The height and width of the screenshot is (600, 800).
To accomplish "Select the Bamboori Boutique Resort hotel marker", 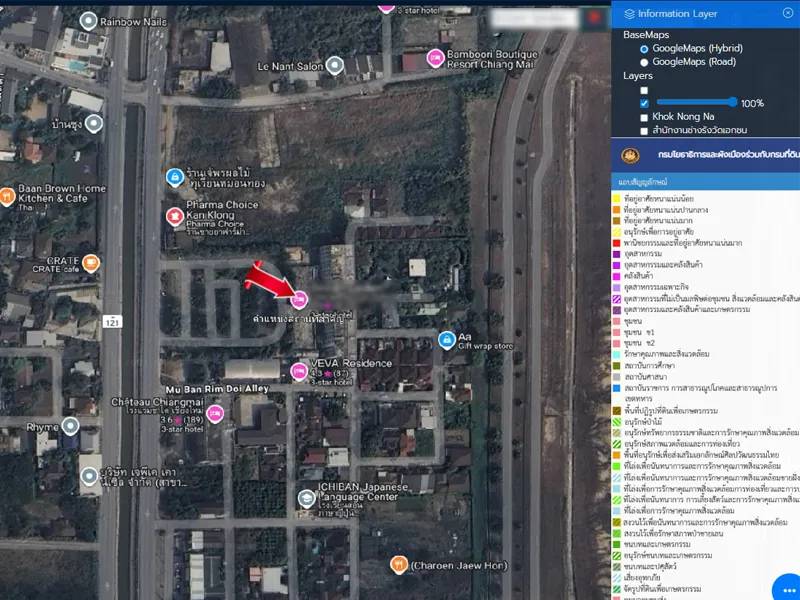I will (x=435, y=58).
